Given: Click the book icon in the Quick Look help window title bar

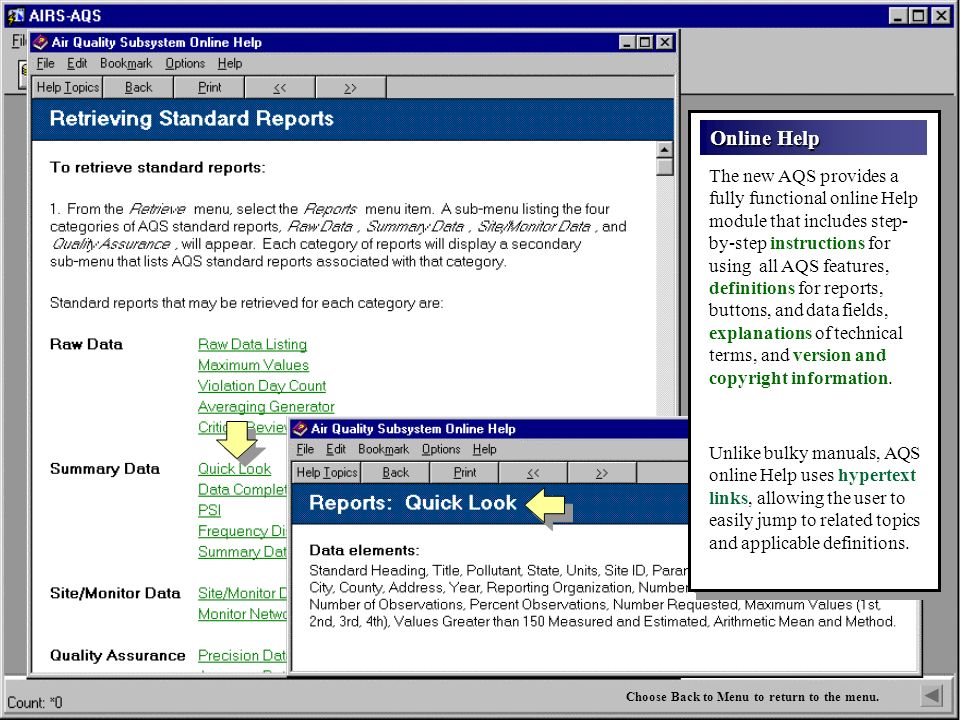Looking at the screenshot, I should tap(301, 429).
